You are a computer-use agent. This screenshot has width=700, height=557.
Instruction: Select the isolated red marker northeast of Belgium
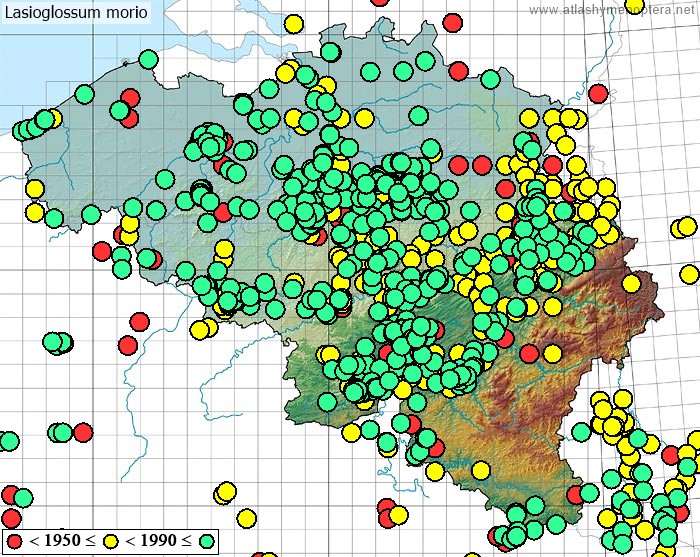[x=598, y=93]
